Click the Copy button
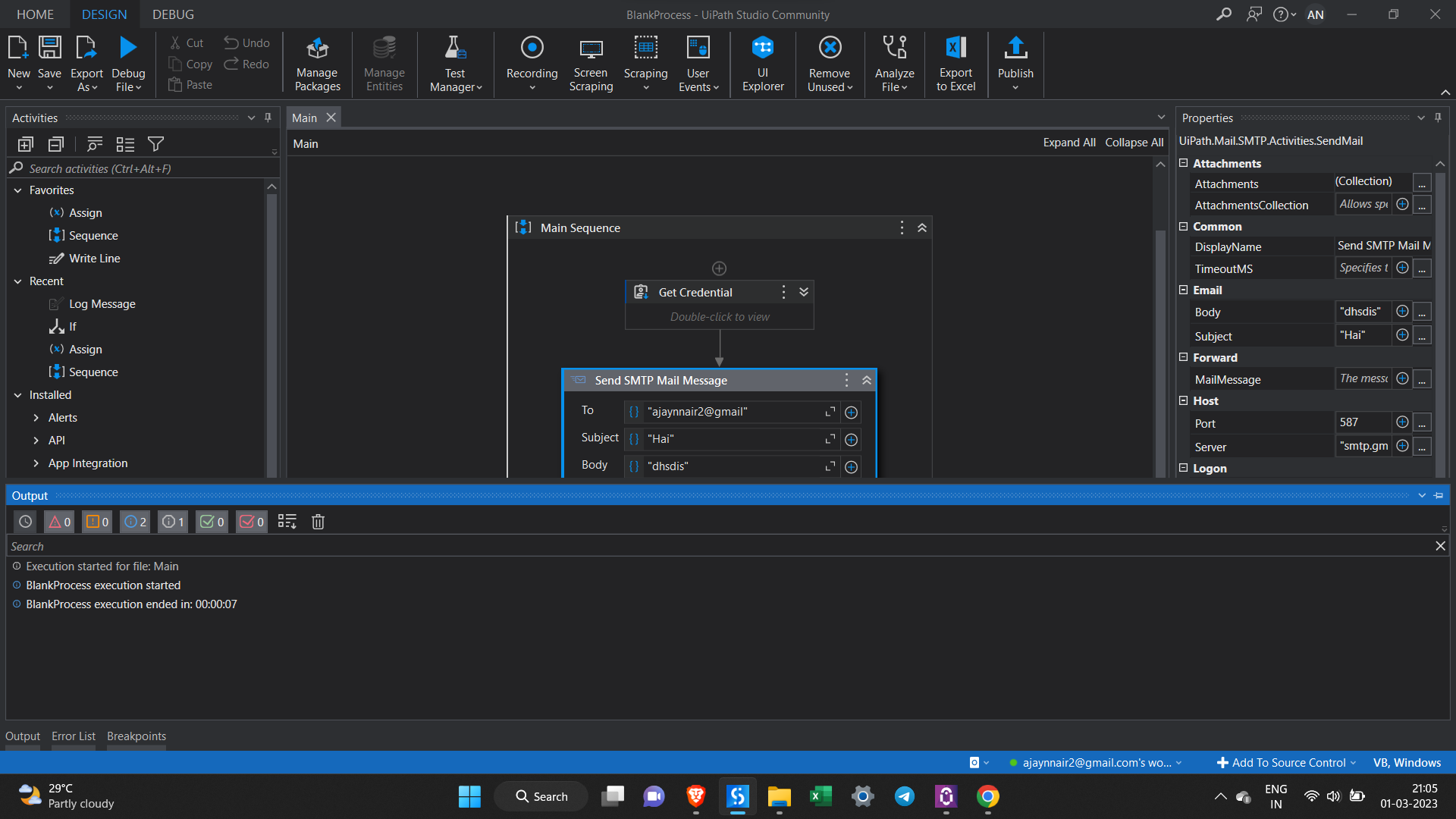The height and width of the screenshot is (819, 1456). [x=190, y=64]
